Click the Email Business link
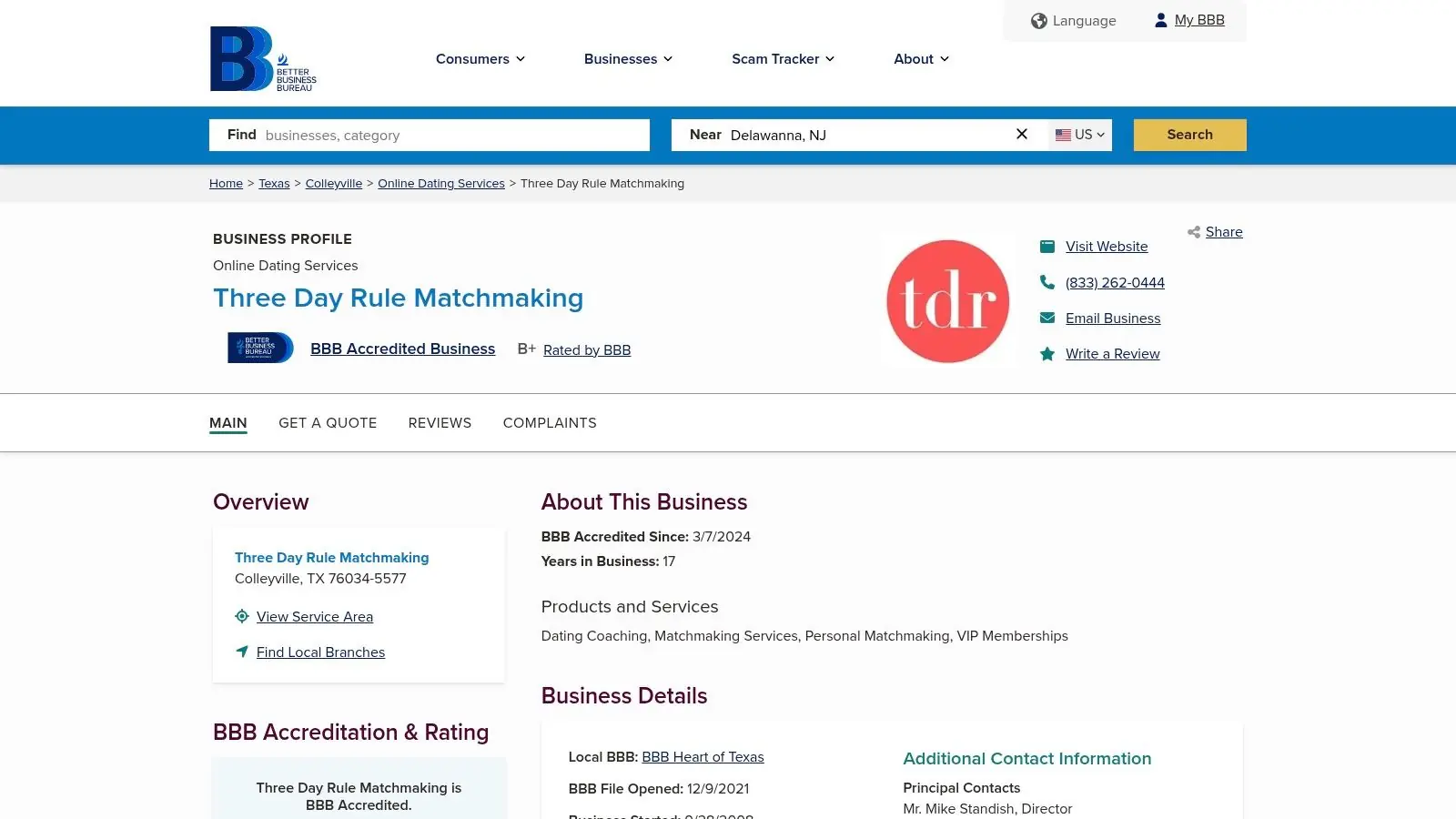This screenshot has width=1456, height=819. [1113, 318]
